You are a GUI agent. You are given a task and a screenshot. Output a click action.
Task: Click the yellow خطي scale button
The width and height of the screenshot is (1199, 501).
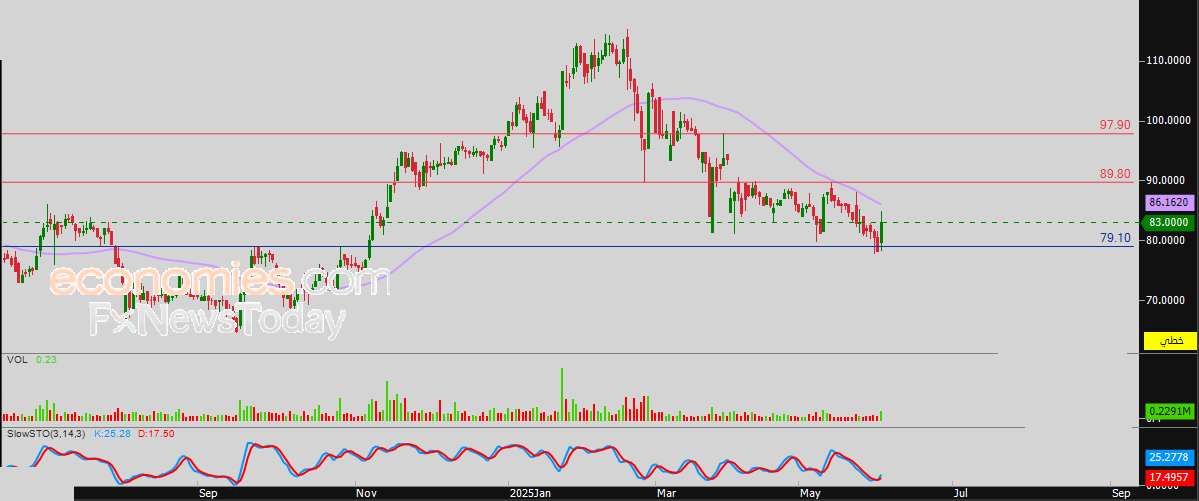pyautogui.click(x=1170, y=341)
